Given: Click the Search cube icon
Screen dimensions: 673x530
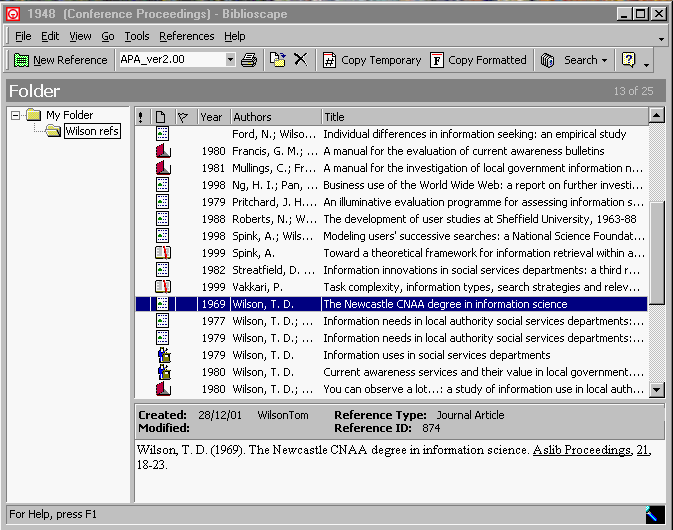Looking at the screenshot, I should click(547, 60).
